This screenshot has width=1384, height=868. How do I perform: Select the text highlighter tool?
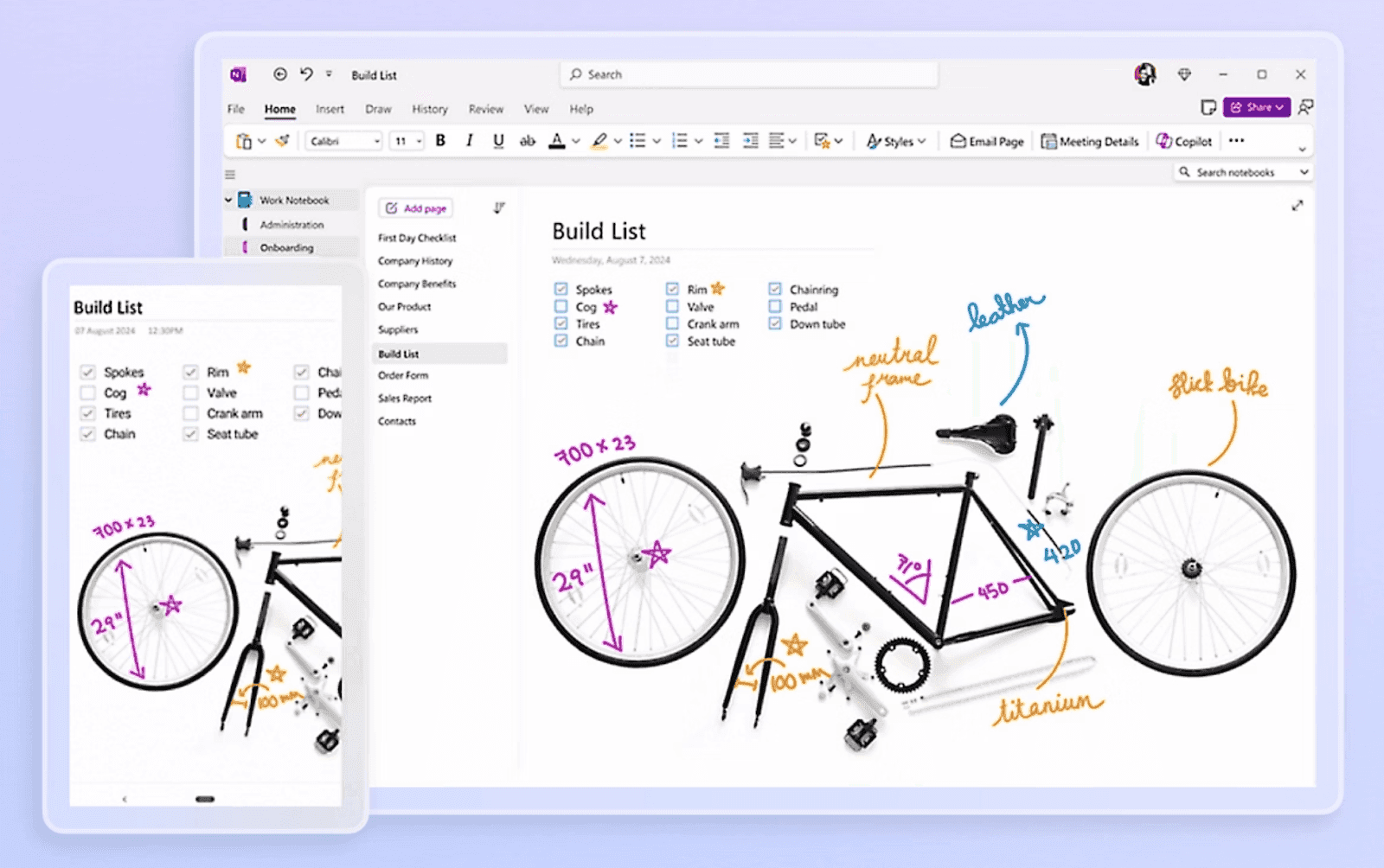599,140
